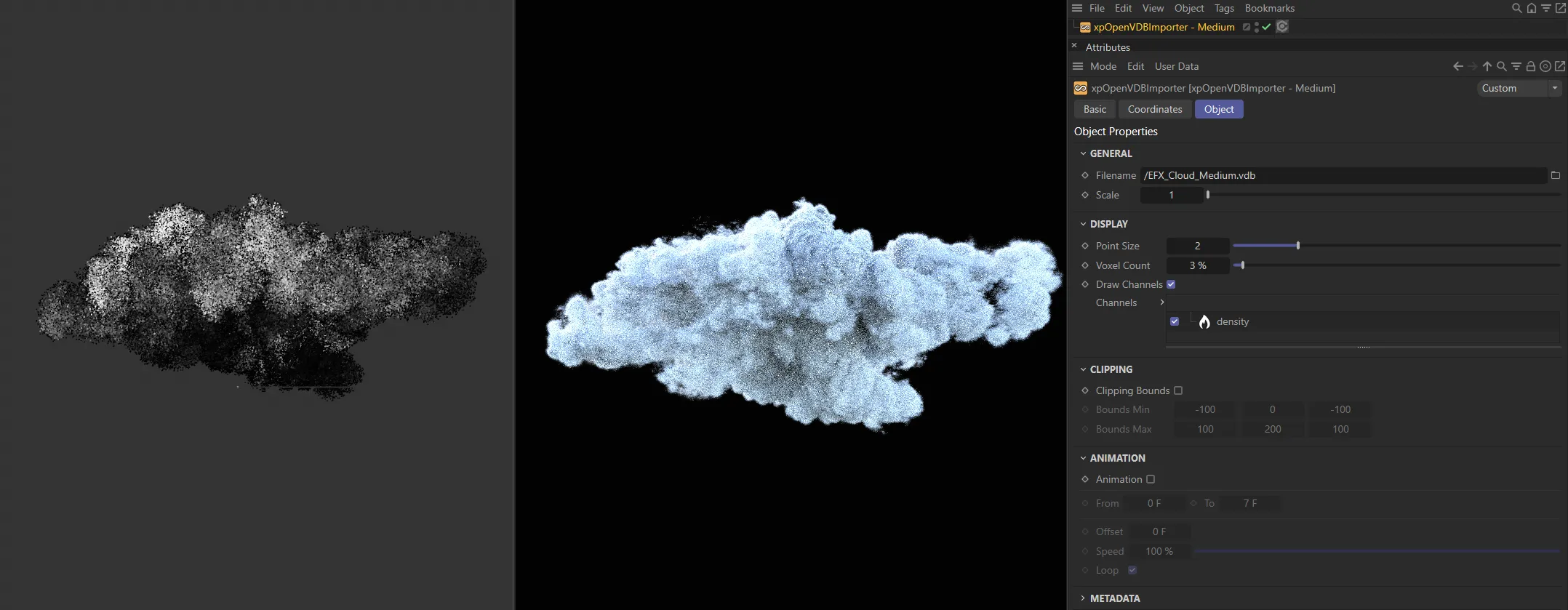Screen dimensions: 1568x610
Task: Go back with the Attributes left arrow
Action: coord(1458,66)
